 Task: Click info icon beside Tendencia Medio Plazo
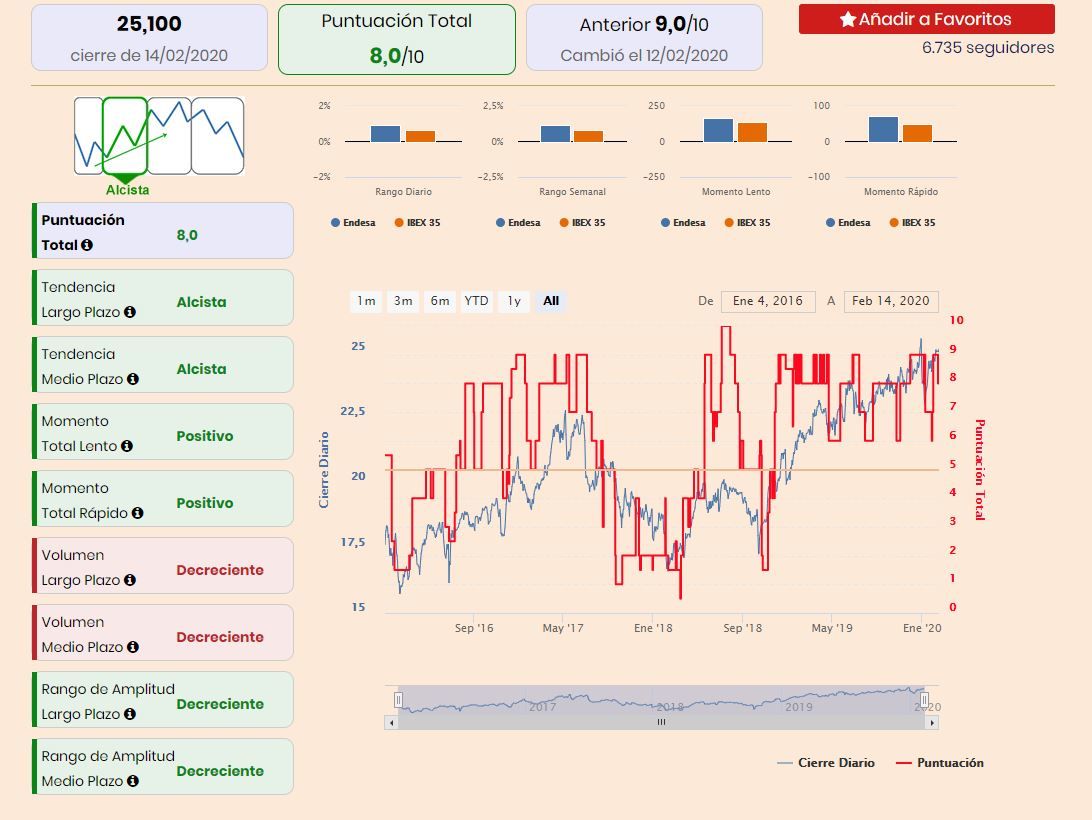132,379
